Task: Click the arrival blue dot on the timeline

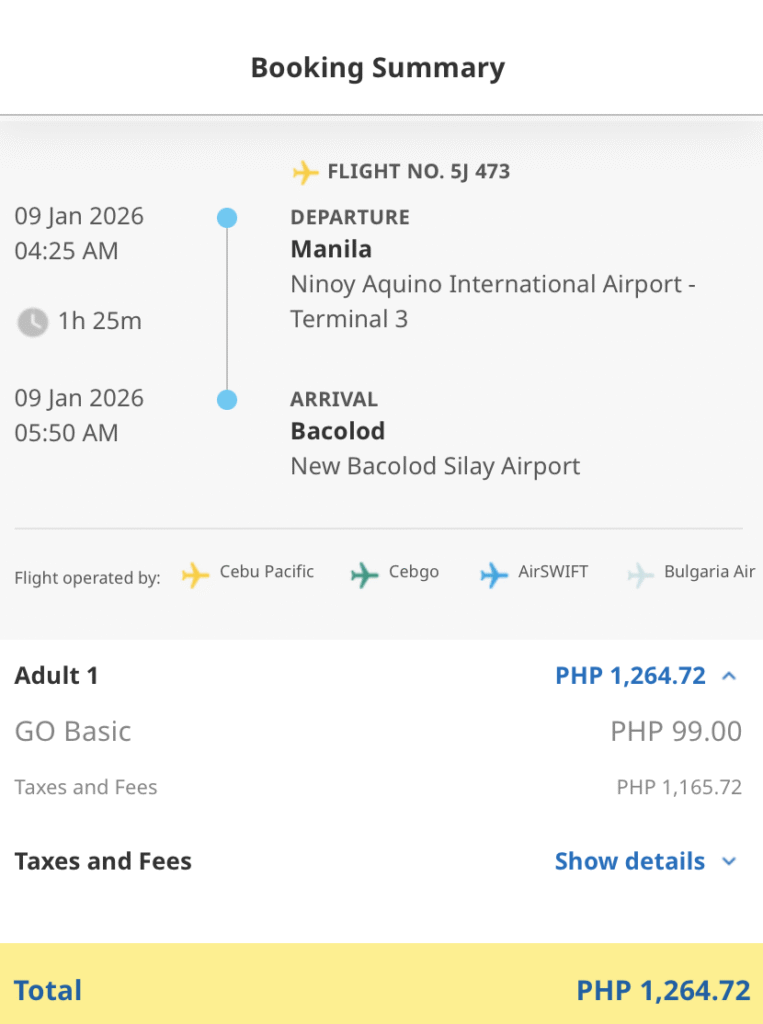Action: click(x=227, y=399)
